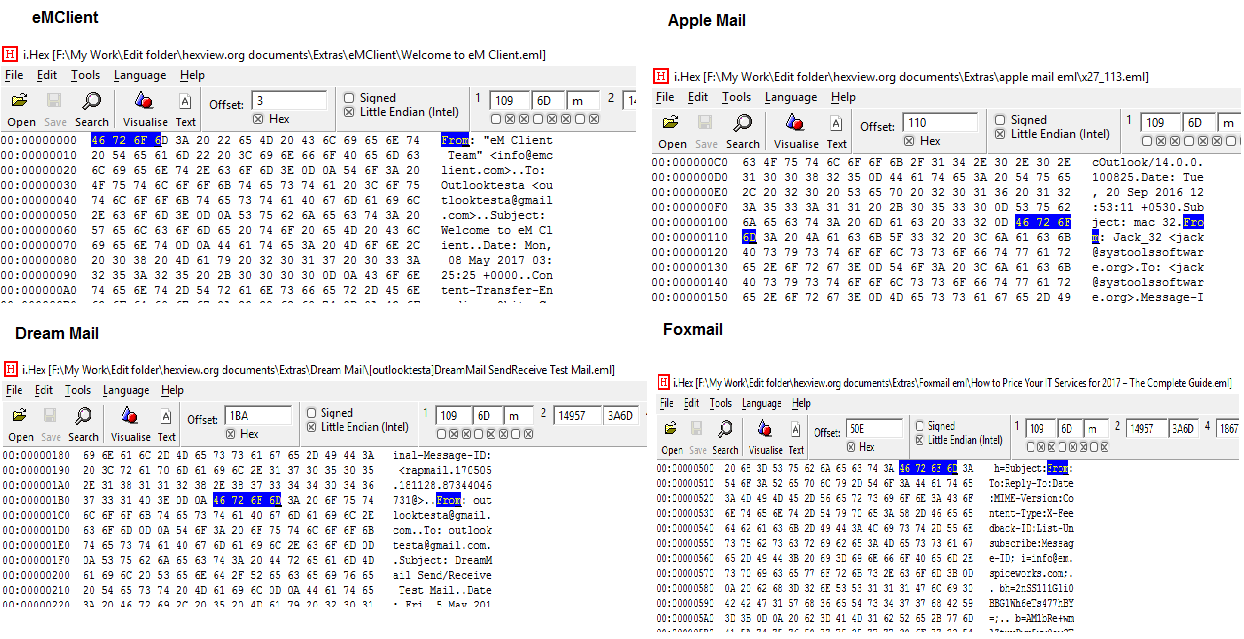Toggle Signed checkbox in Apple Mail window
The width and height of the screenshot is (1244, 639).
(x=1000, y=120)
